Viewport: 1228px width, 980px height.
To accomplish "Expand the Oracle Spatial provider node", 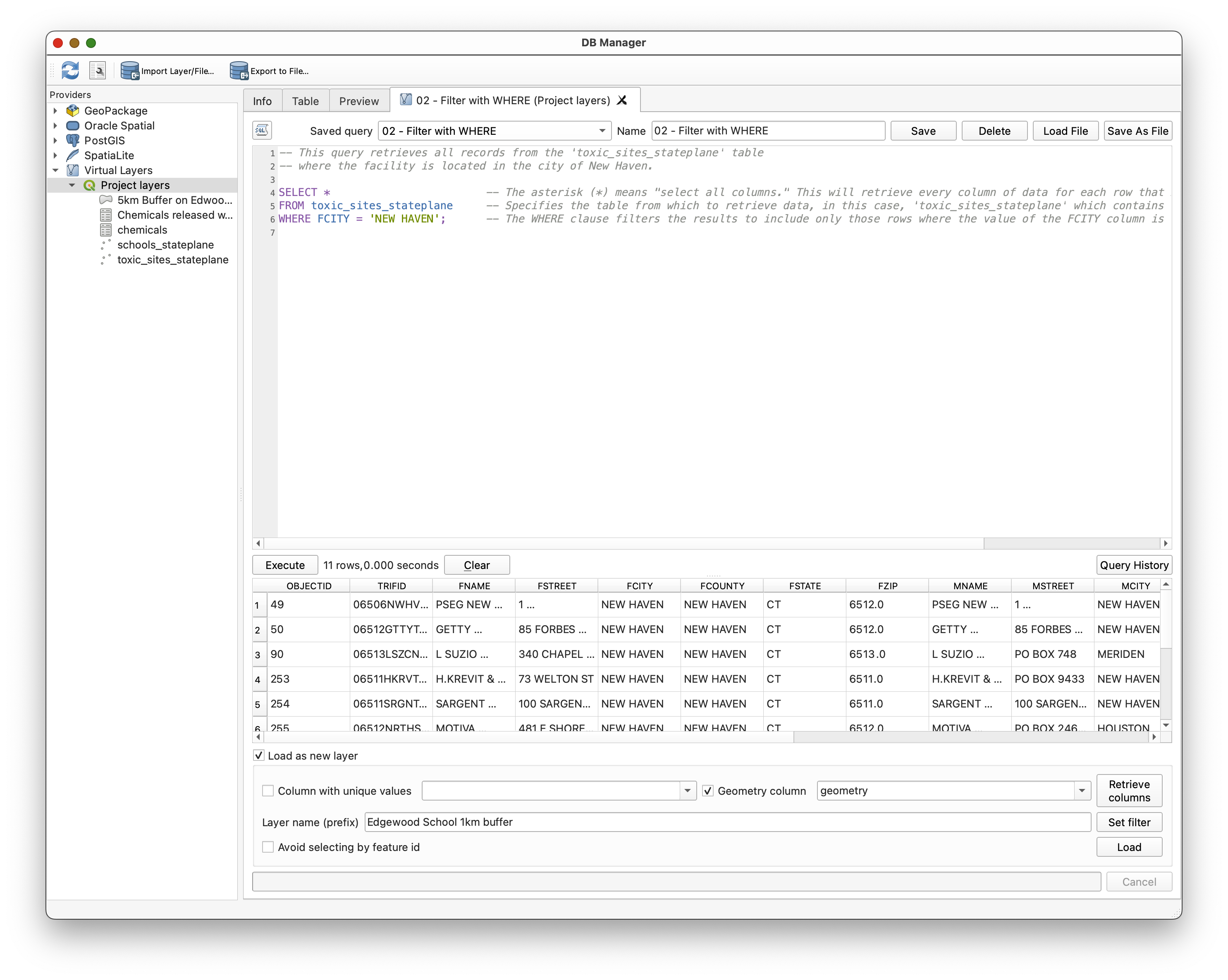I will pos(55,125).
